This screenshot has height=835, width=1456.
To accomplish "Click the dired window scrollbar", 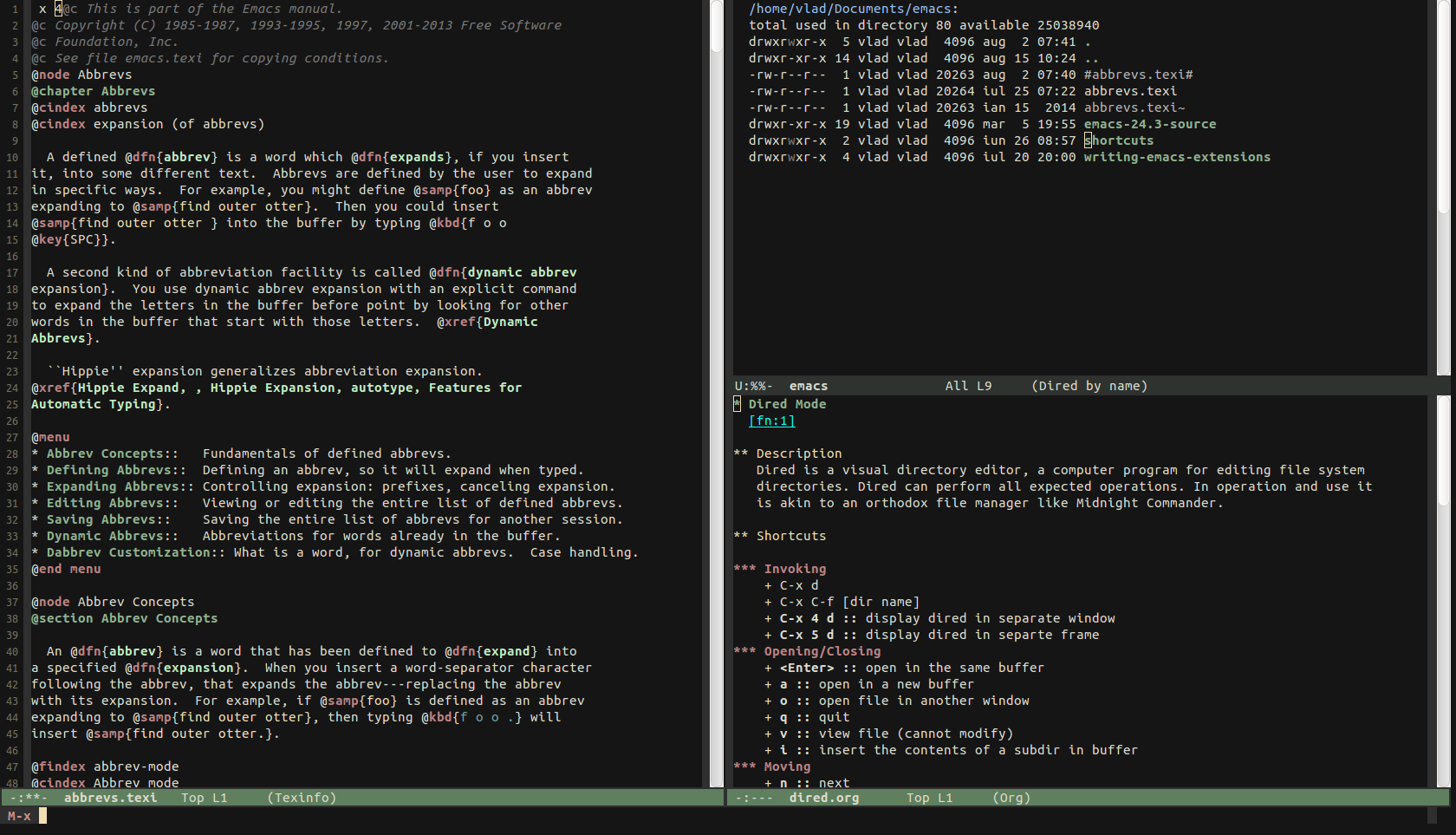I will point(1443,187).
